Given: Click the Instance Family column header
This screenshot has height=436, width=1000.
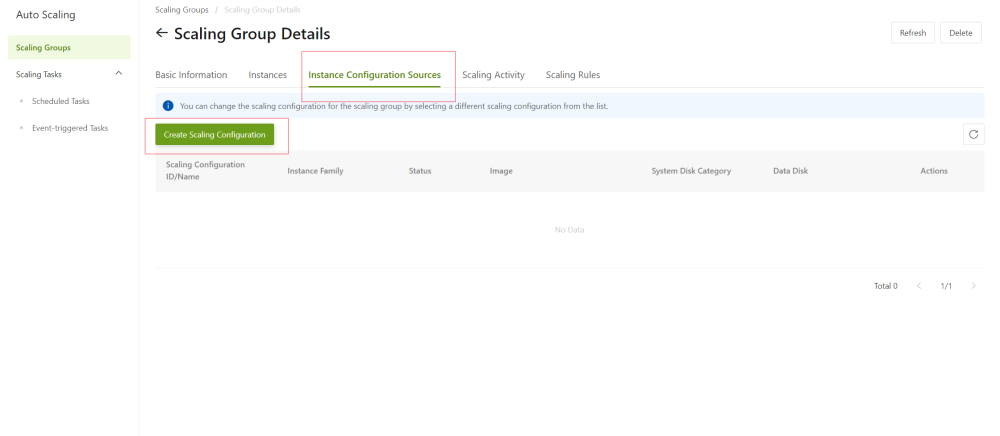Looking at the screenshot, I should coord(316,171).
